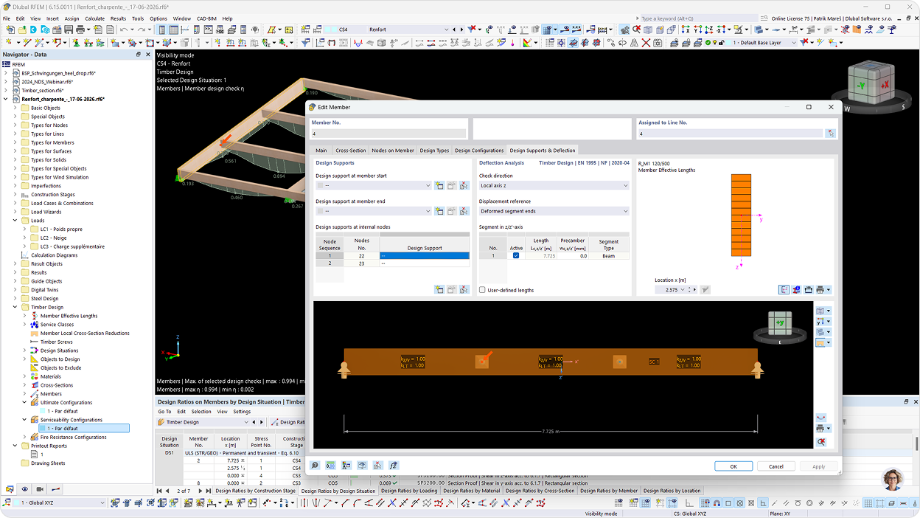Select Member Effective Lengths tree item
Screen dimensions: 920x518
pyautogui.click(x=69, y=316)
